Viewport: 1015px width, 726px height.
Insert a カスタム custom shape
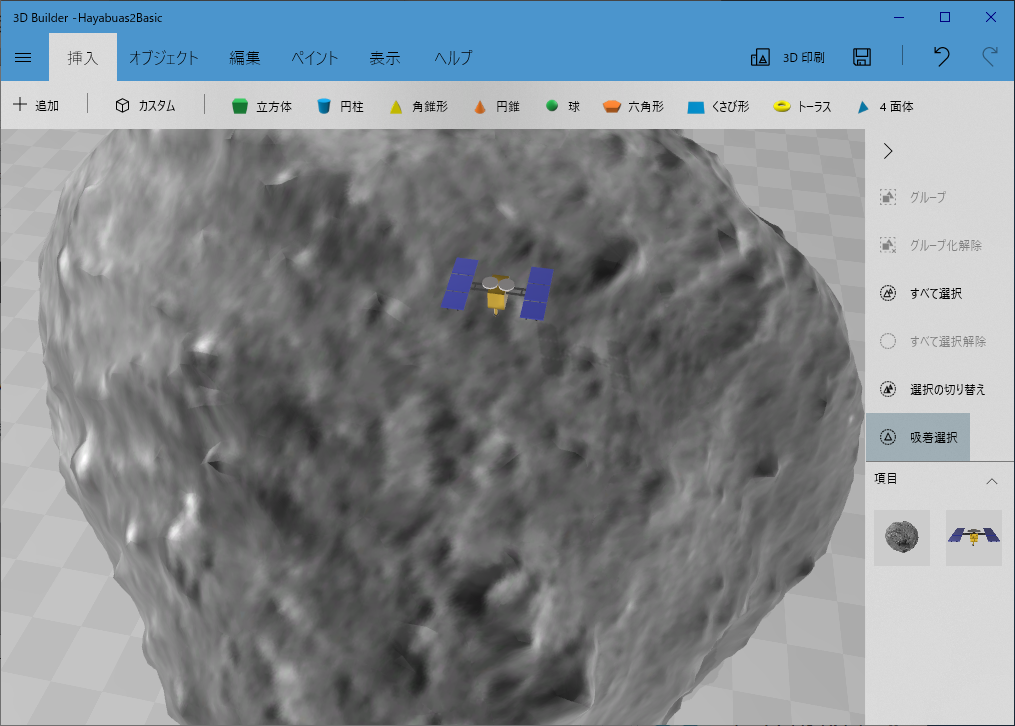pyautogui.click(x=146, y=105)
